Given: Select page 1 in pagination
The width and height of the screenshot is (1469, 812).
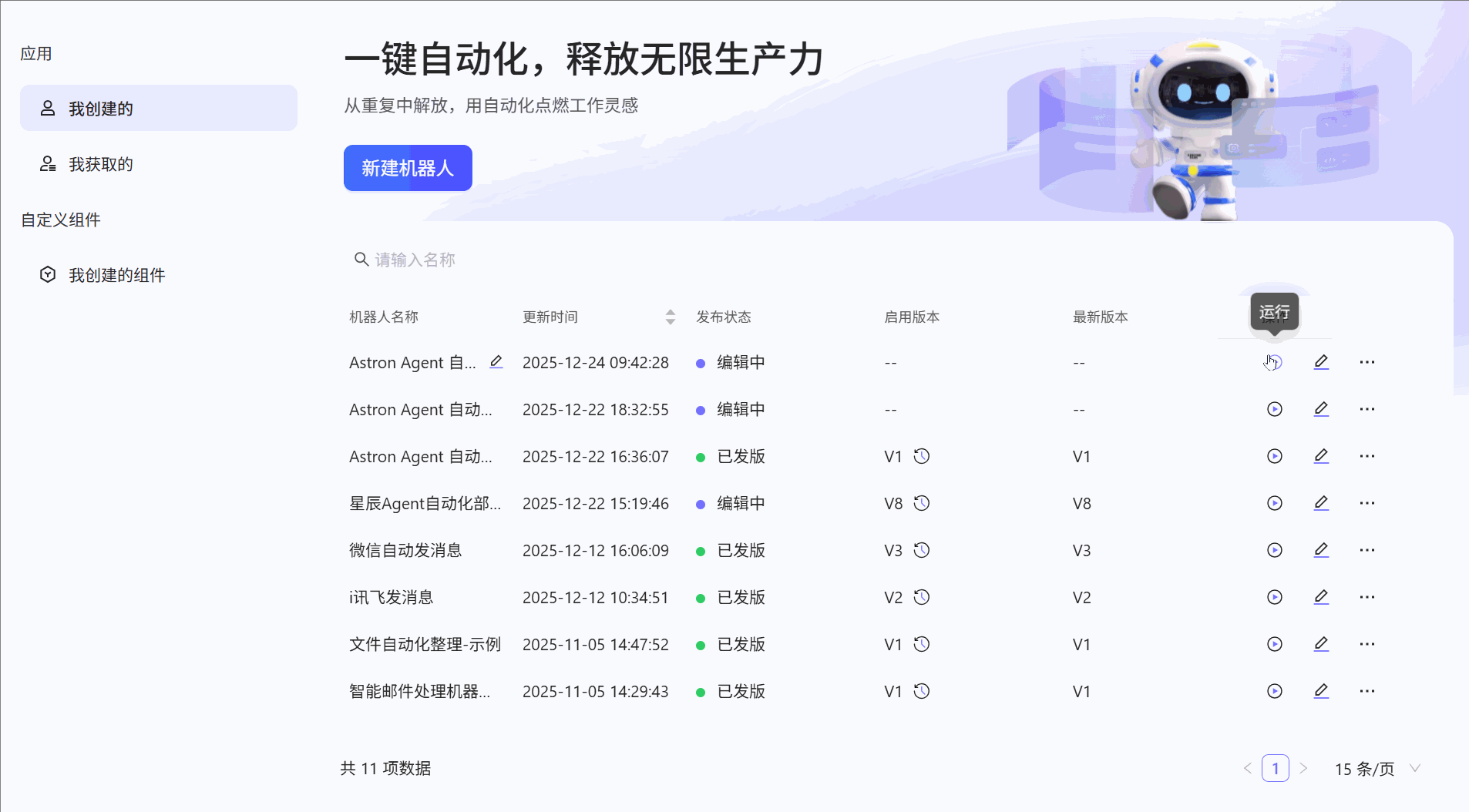Looking at the screenshot, I should coord(1276,768).
